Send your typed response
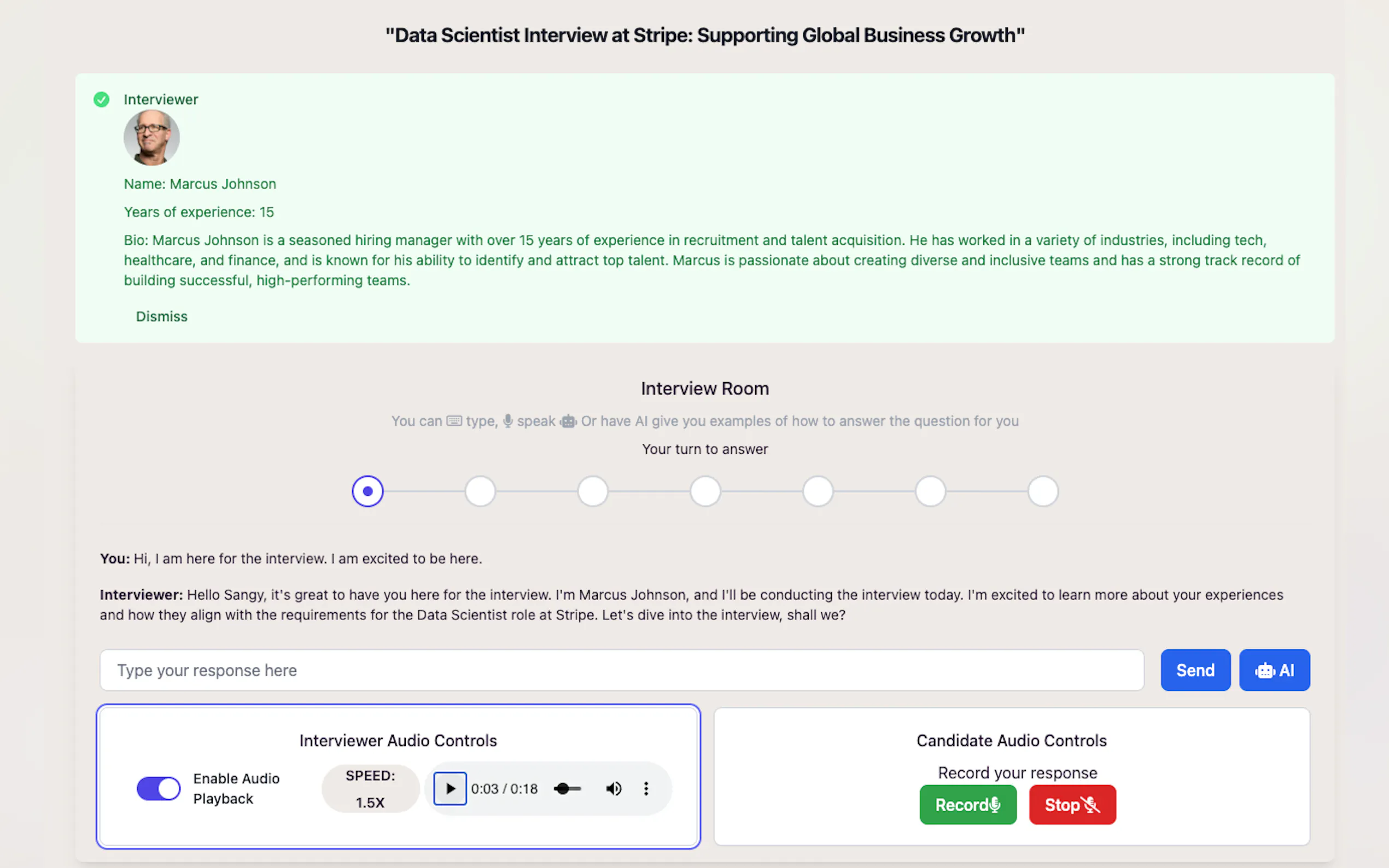Viewport: 1389px width, 868px height. pyautogui.click(x=1195, y=670)
